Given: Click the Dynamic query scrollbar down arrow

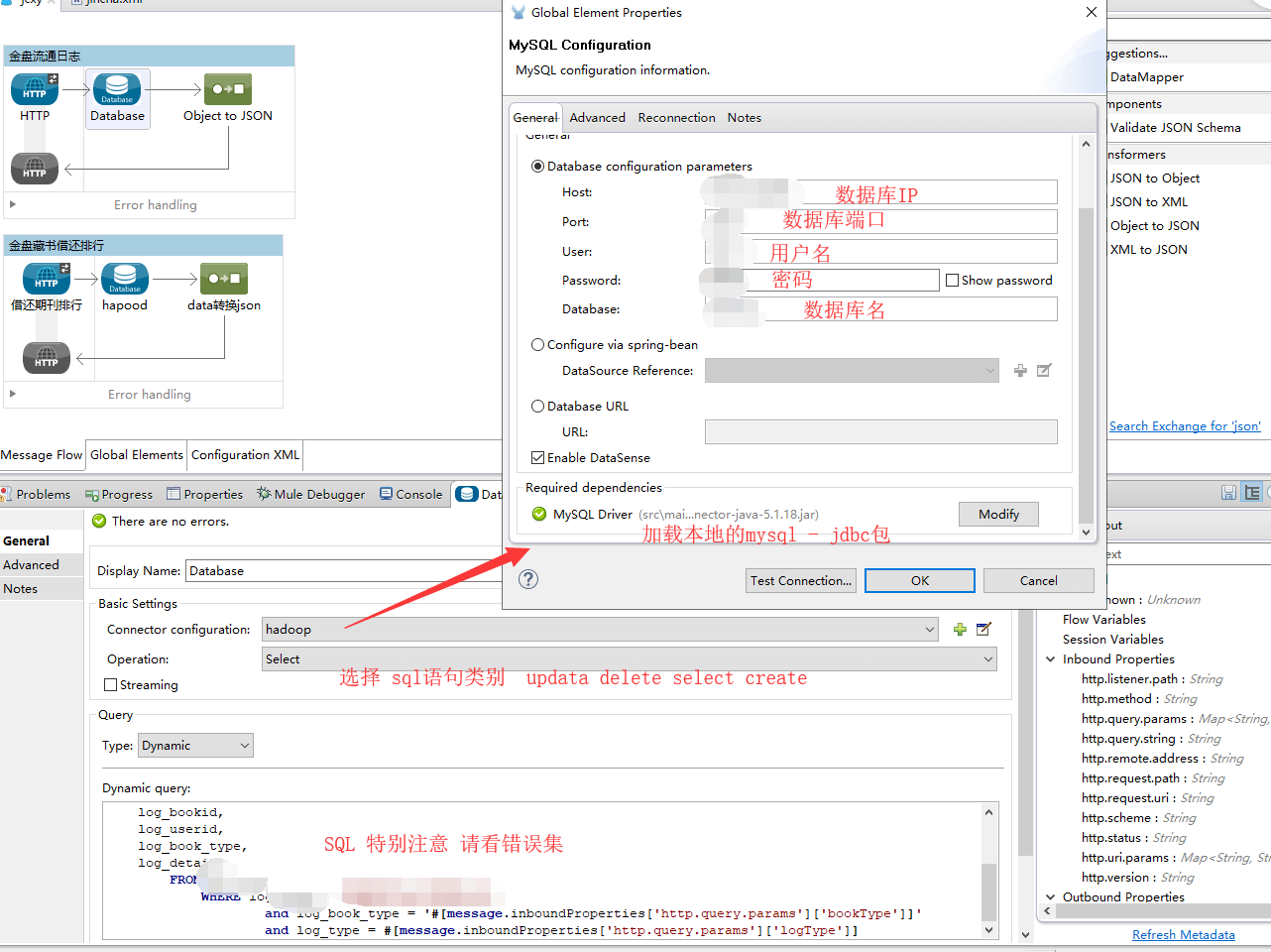Looking at the screenshot, I should [988, 930].
